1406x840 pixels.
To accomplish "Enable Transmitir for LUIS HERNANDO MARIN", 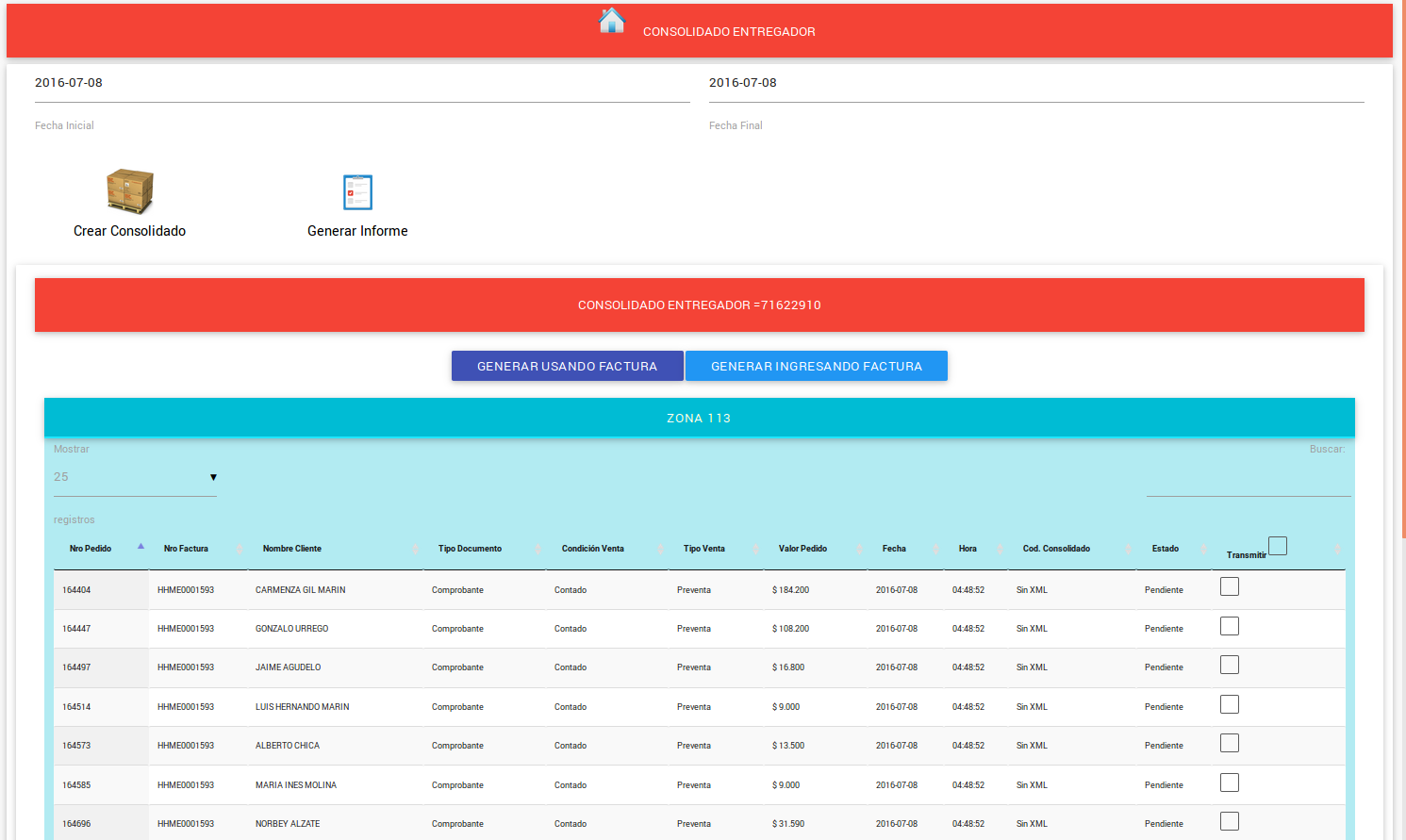I will [x=1230, y=704].
